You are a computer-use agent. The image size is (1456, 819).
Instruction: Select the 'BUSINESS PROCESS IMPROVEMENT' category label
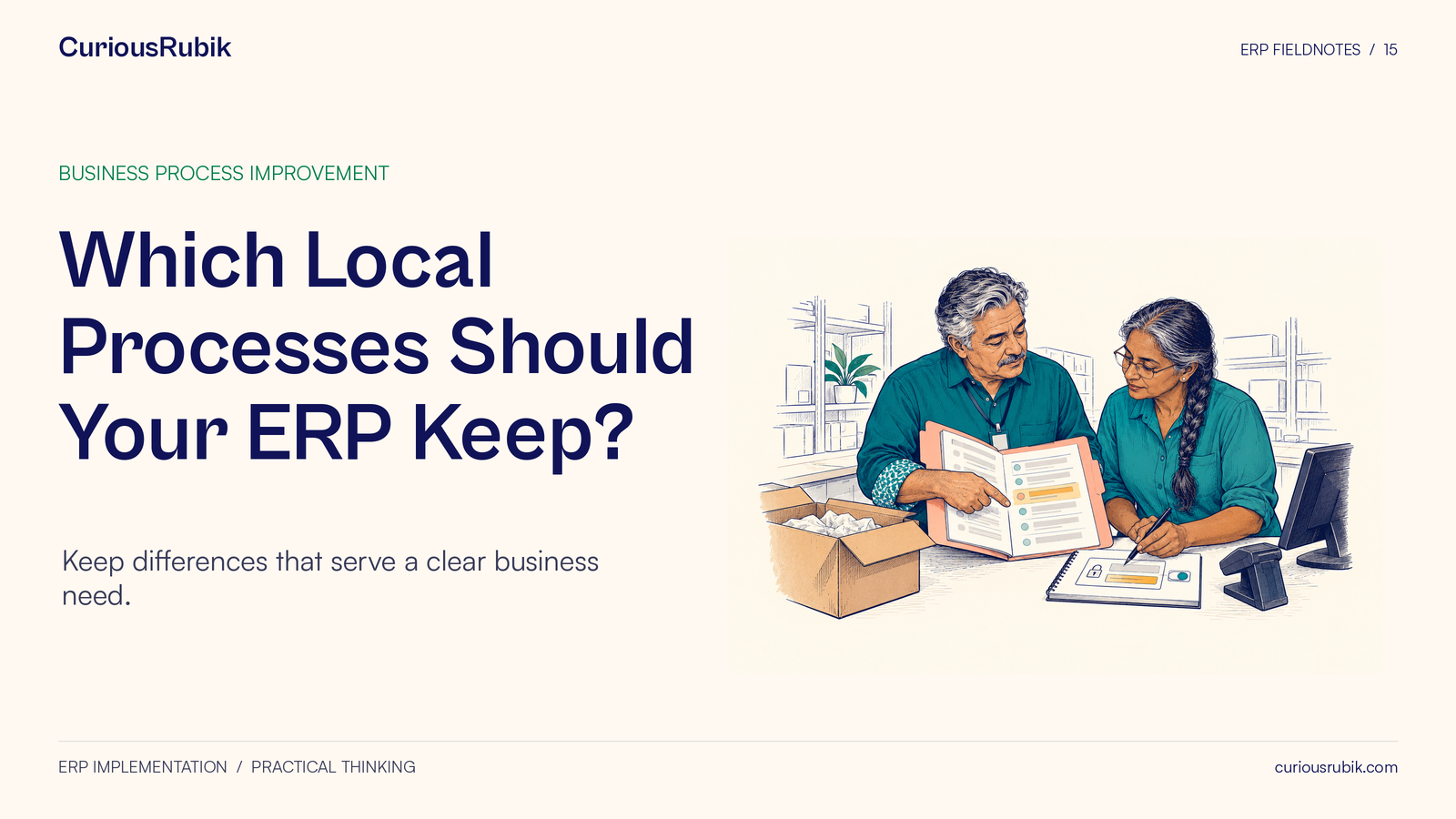[224, 173]
